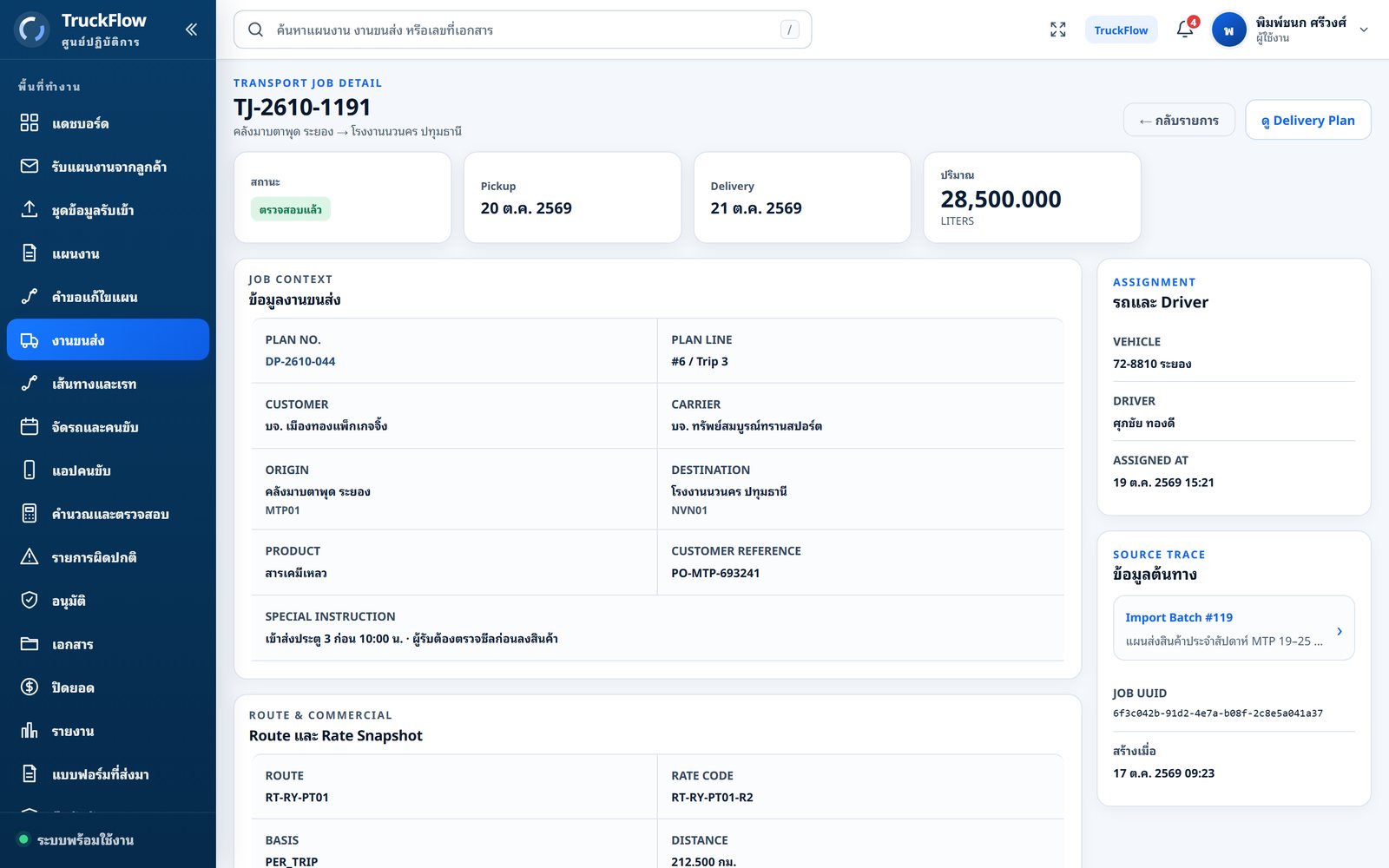The height and width of the screenshot is (868, 1389).
Task: Open the ปิดยอด sidebar menu item
Action: coord(108,687)
